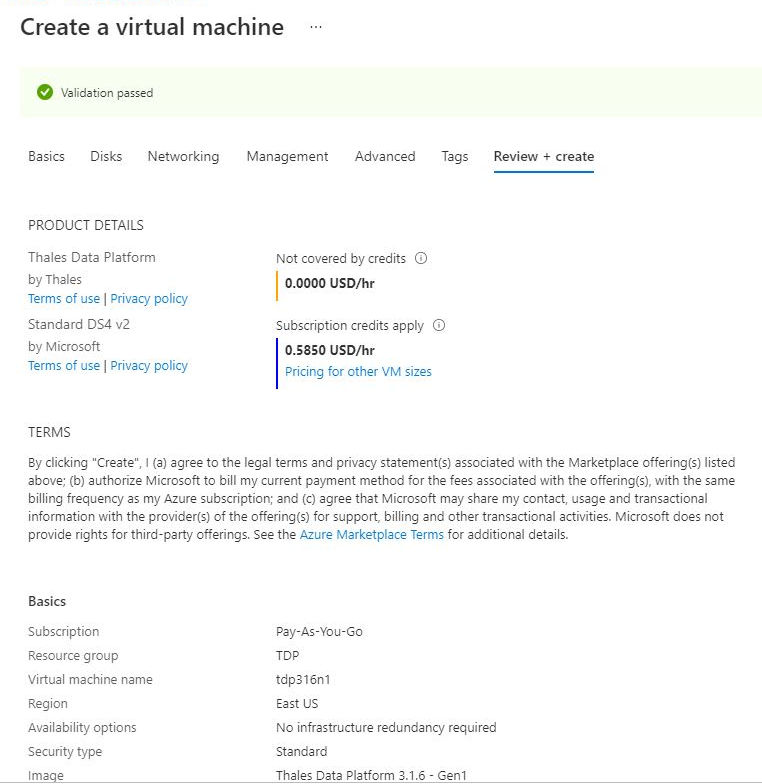Click the Validation passed message text
The image size is (762, 784).
tap(107, 93)
